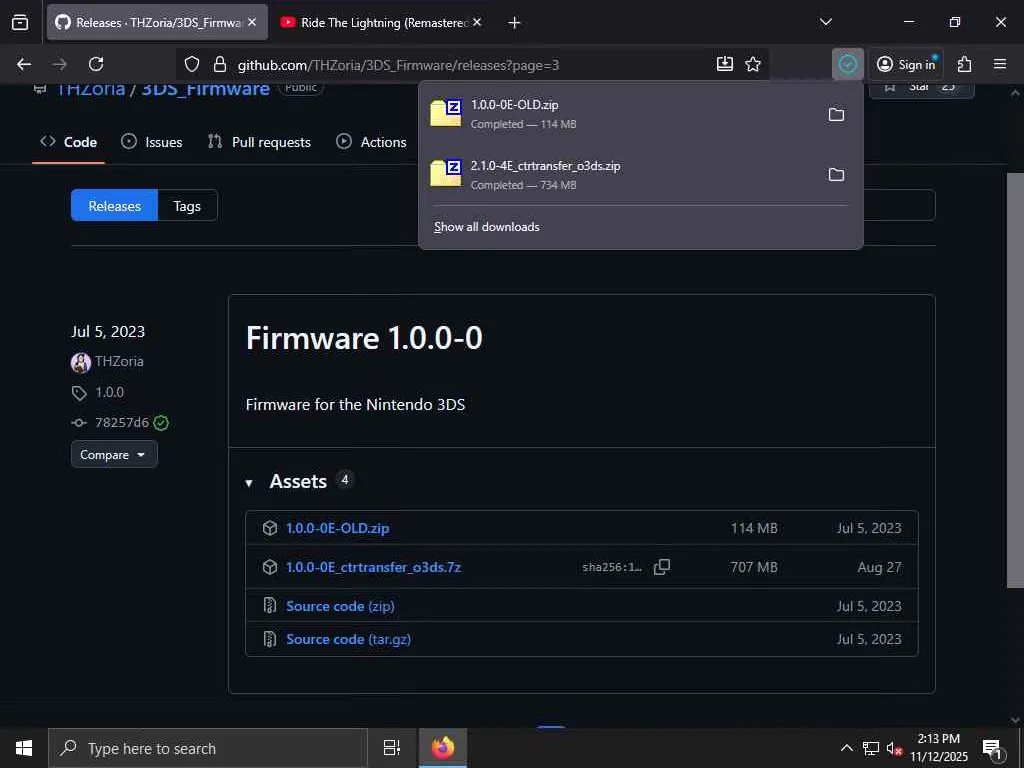This screenshot has width=1024, height=768.
Task: Download Source code (zip)
Action: click(340, 607)
